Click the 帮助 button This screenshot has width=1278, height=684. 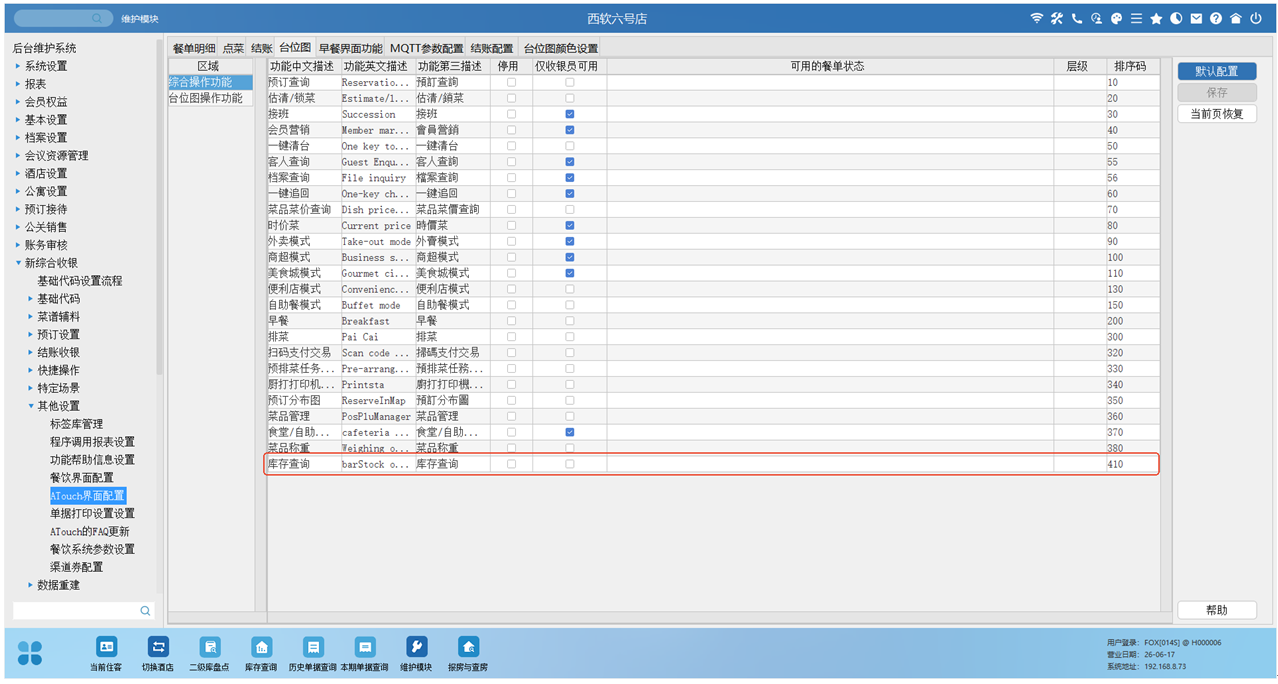click(1217, 610)
